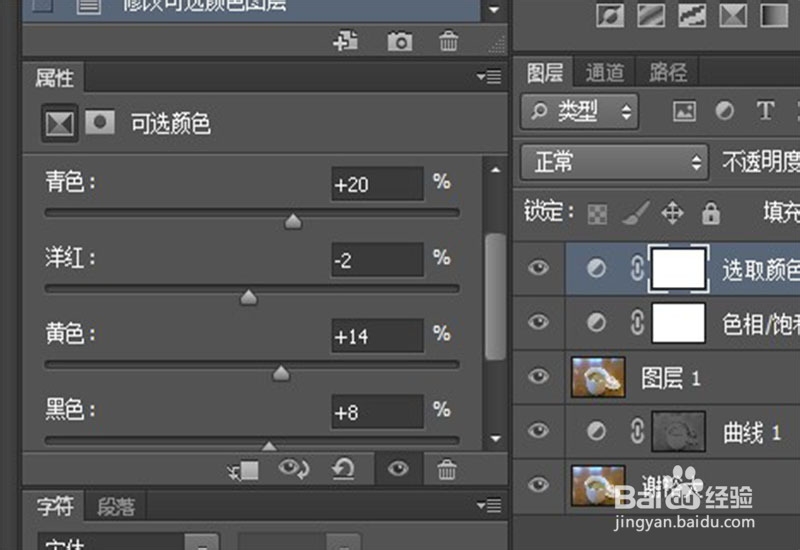
Task: Open Character panel flyout menu
Action: pos(489,506)
